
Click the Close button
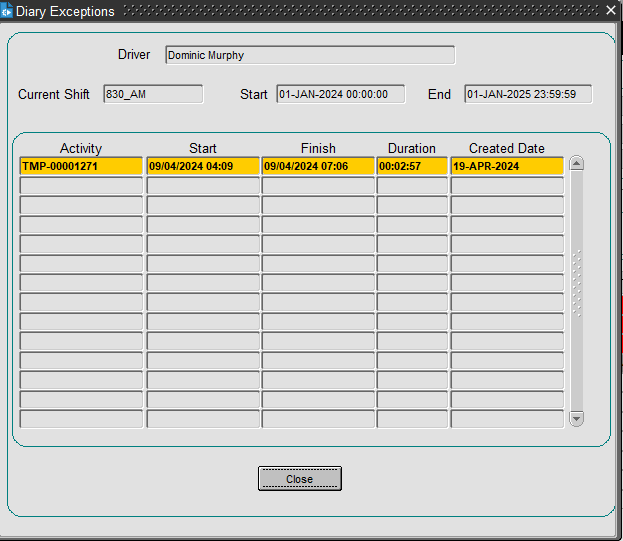(300, 478)
